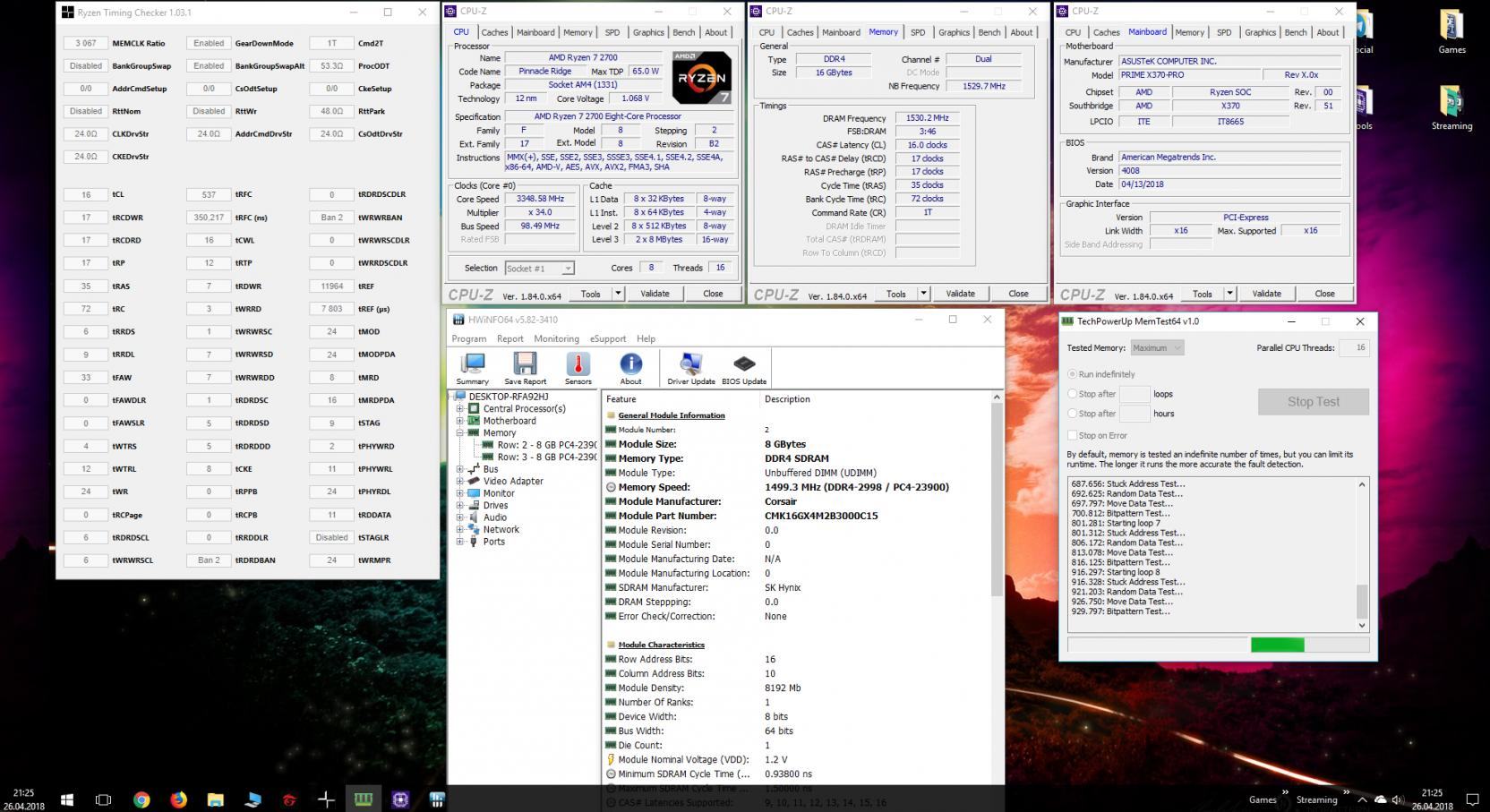Open the Monitoring menu in HWiNFO

point(556,338)
